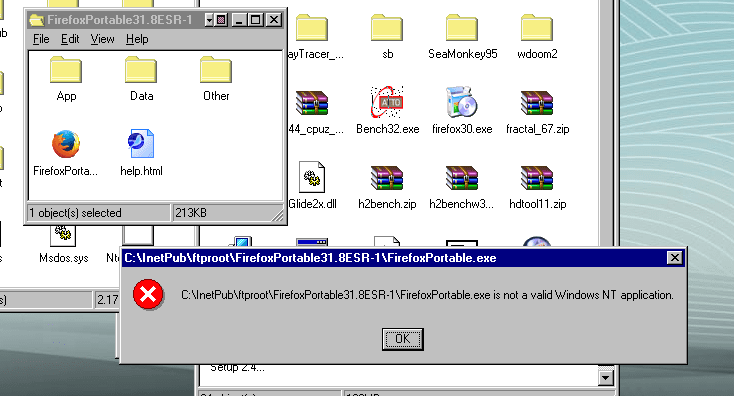Select the h2bench.zip archive icon
734x396 pixels.
coord(387,178)
